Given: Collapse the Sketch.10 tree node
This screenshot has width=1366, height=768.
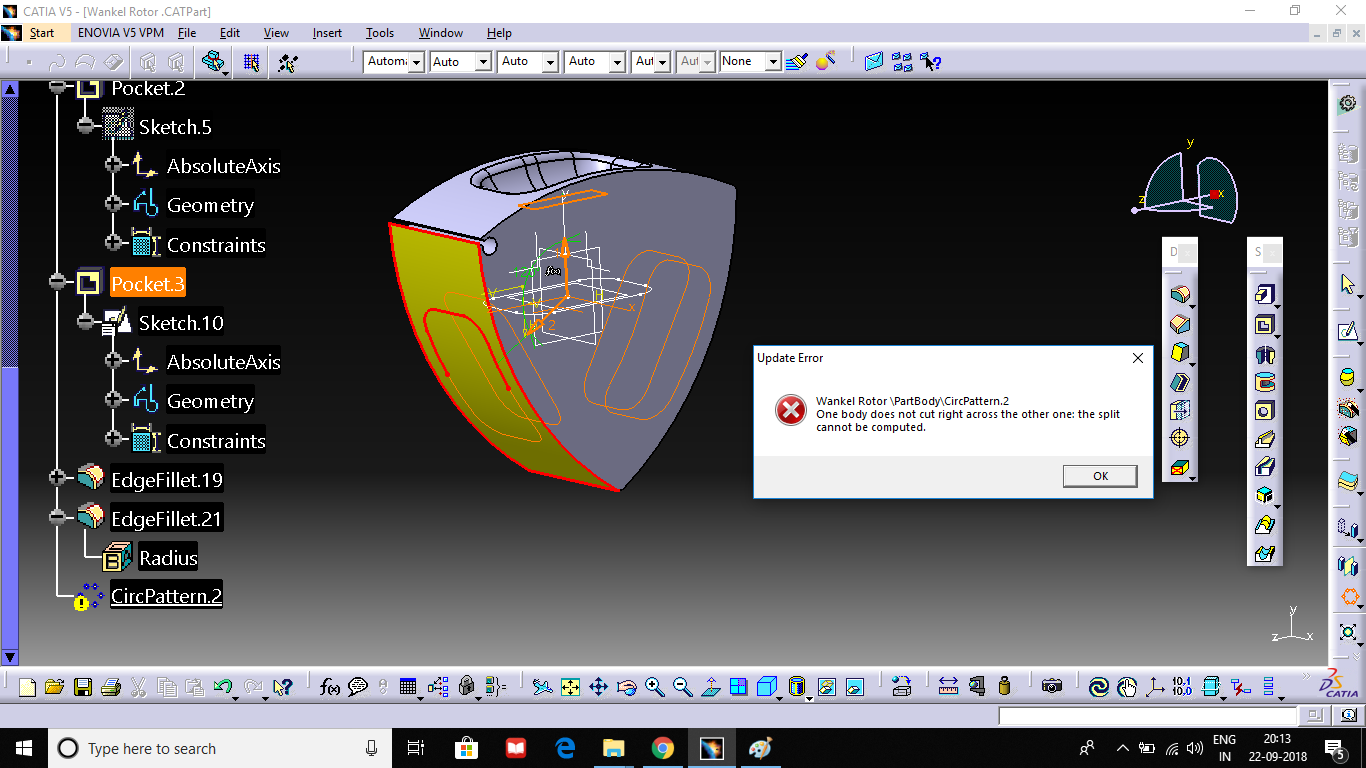Looking at the screenshot, I should pyautogui.click(x=86, y=322).
